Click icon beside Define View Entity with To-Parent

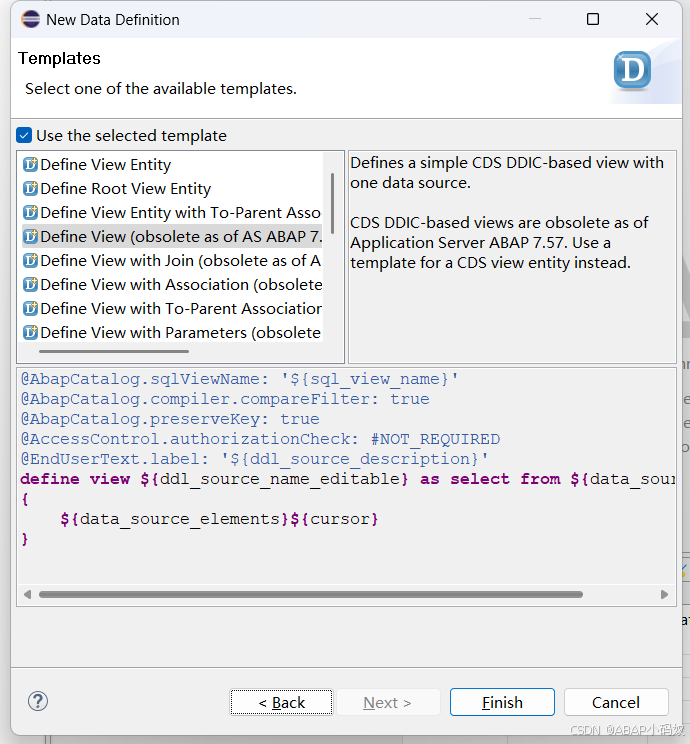pyautogui.click(x=30, y=213)
